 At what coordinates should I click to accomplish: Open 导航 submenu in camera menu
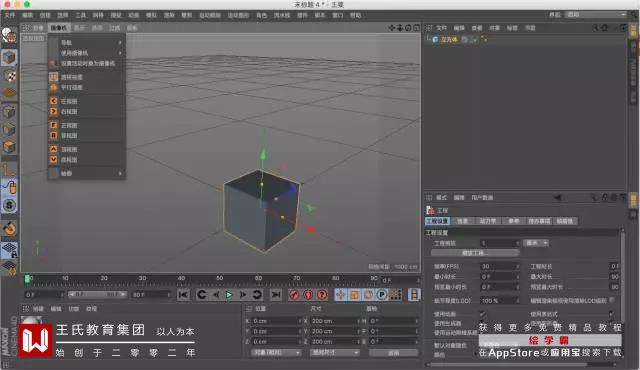[x=87, y=42]
